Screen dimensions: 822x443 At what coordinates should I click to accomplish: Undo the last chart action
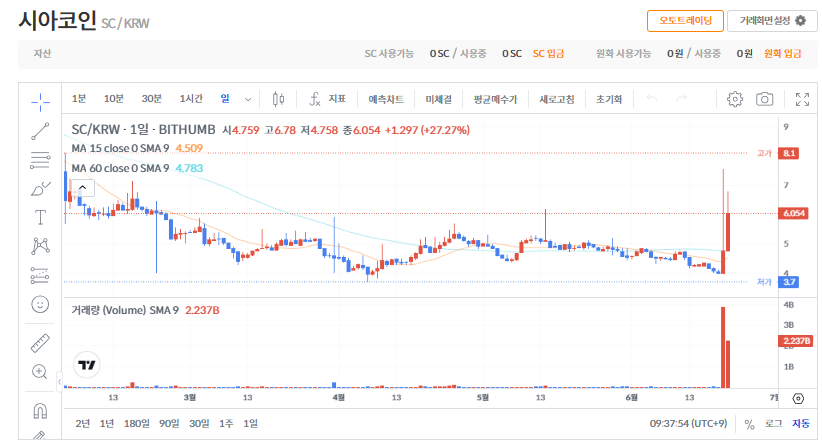pyautogui.click(x=652, y=99)
